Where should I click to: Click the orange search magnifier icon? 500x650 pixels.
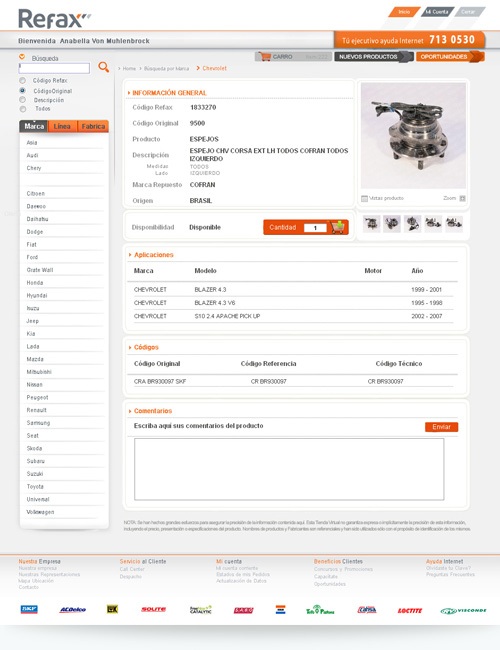pyautogui.click(x=104, y=67)
